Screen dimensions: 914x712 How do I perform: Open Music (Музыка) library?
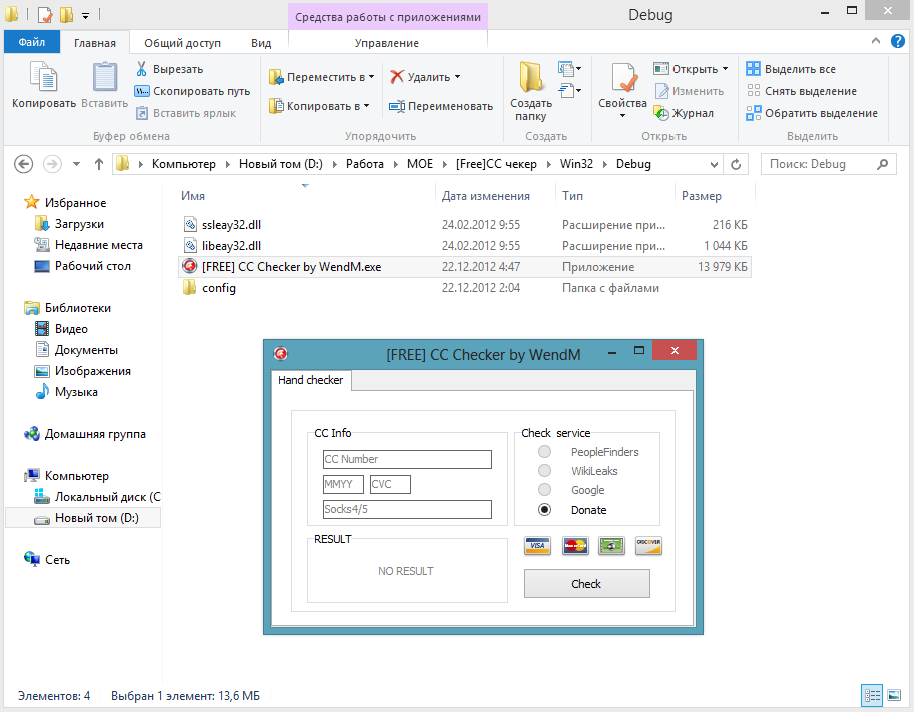pyautogui.click(x=76, y=392)
